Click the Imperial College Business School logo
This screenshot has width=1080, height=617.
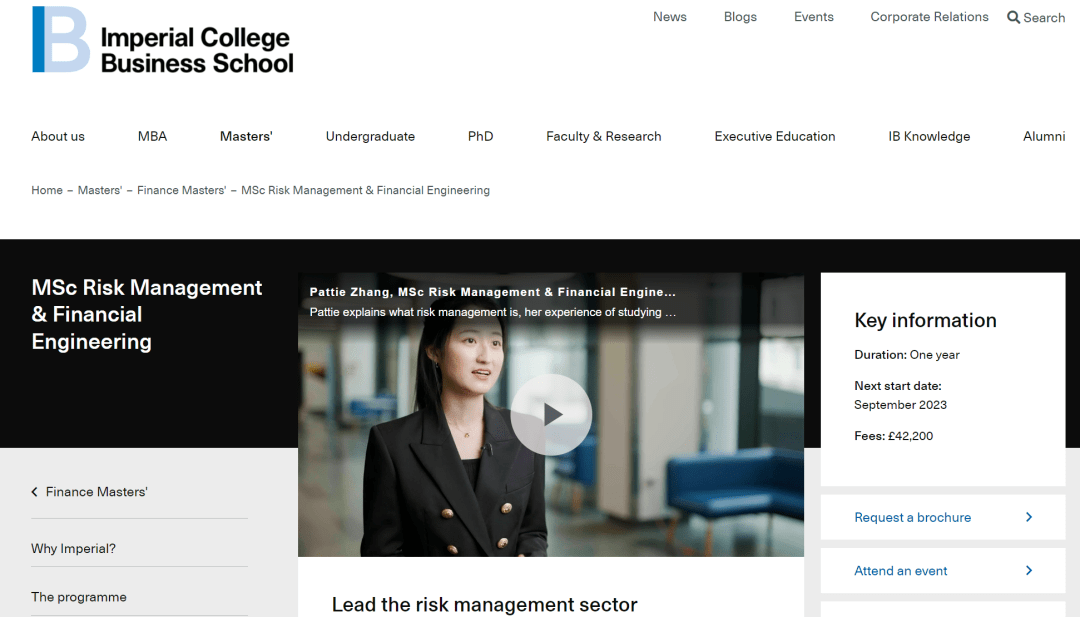163,40
